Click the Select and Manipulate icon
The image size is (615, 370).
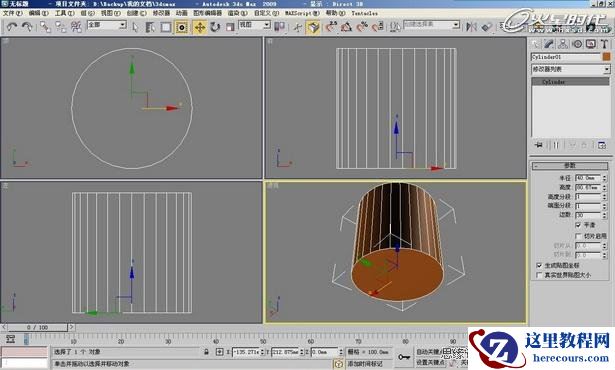click(x=298, y=27)
